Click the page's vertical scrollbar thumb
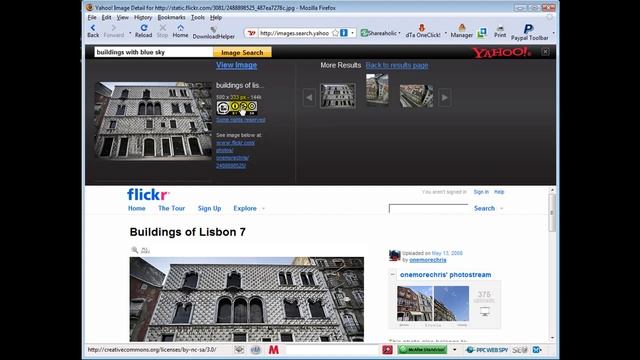 coord(552,212)
